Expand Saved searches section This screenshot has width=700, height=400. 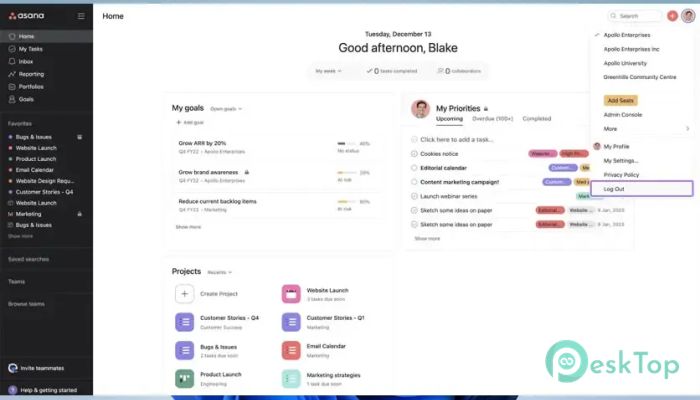coord(28,259)
